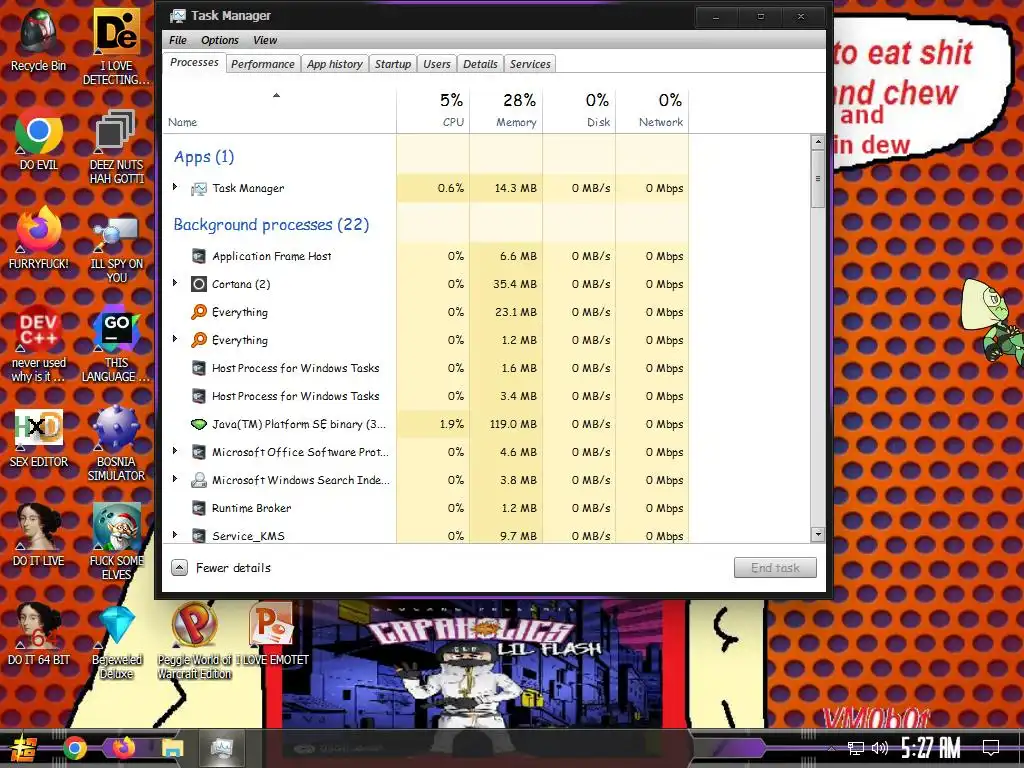Click the Cortana process icon
Image resolution: width=1024 pixels, height=768 pixels.
(199, 284)
